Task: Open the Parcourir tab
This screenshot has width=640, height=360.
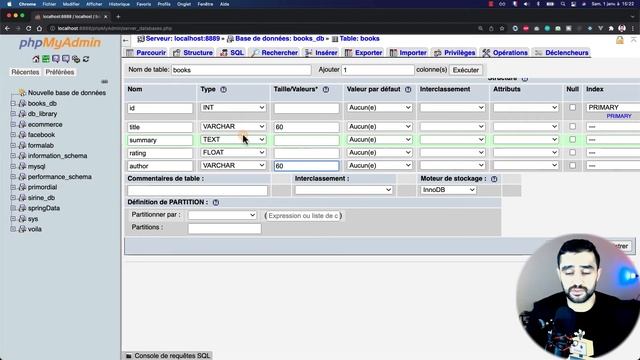Action: (x=146, y=53)
